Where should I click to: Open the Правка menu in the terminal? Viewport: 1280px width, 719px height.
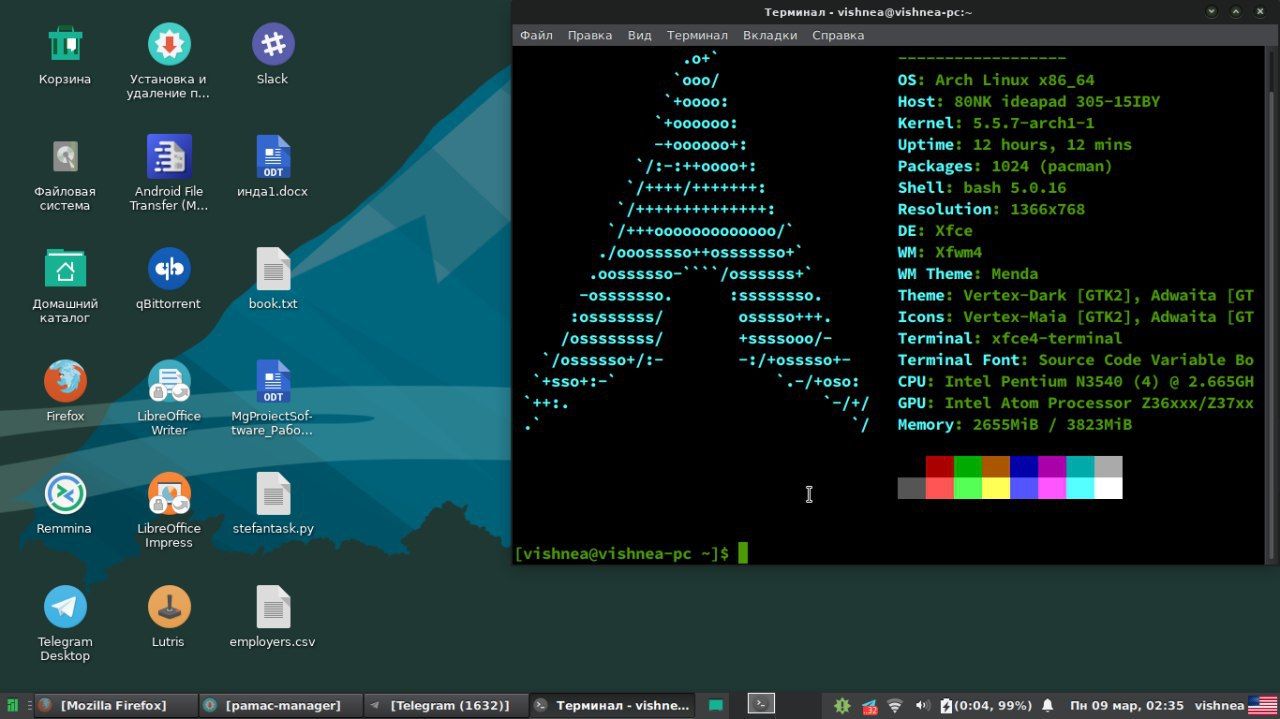click(590, 35)
